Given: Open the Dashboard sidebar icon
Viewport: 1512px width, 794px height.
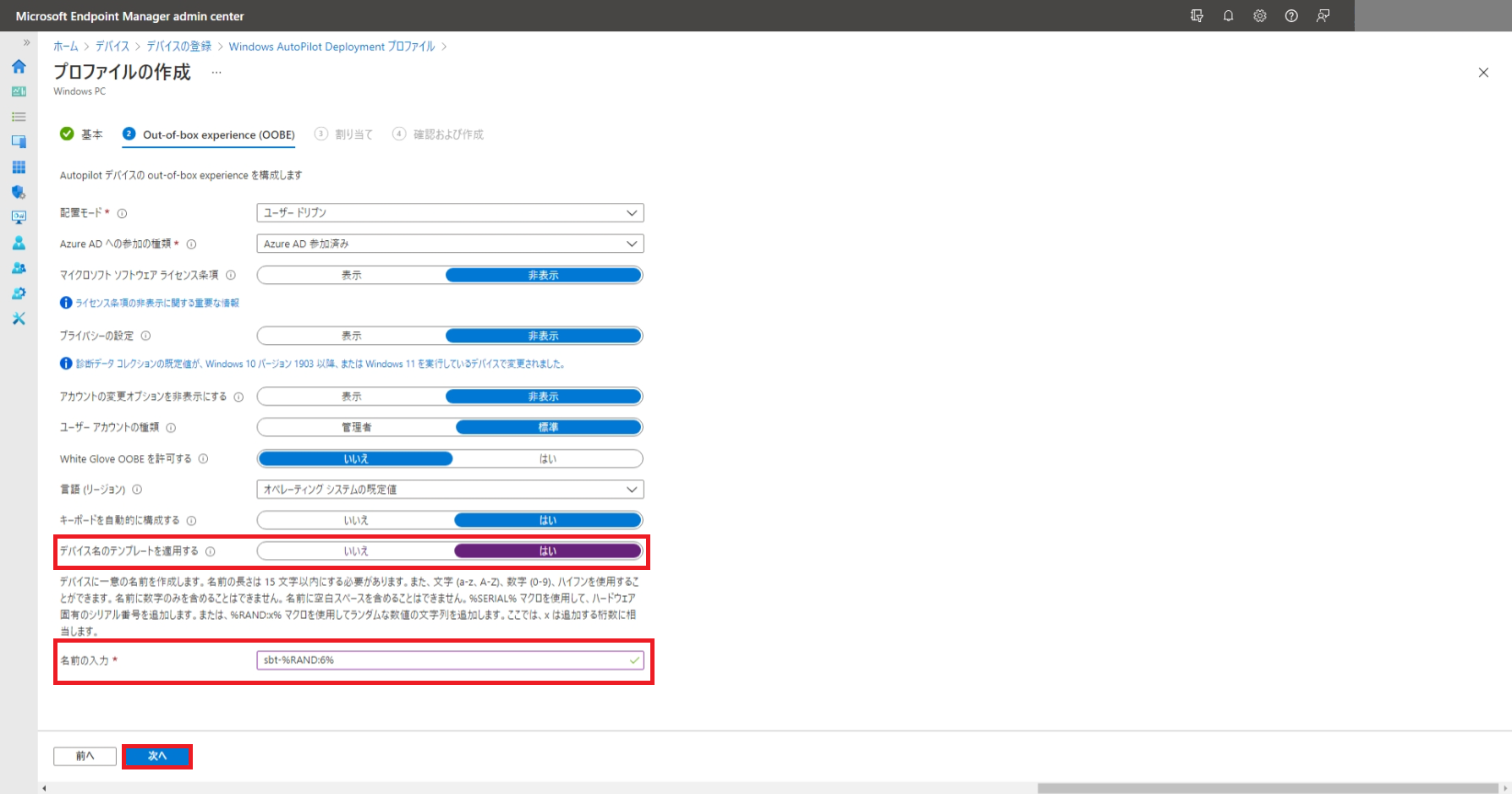Looking at the screenshot, I should 19,91.
